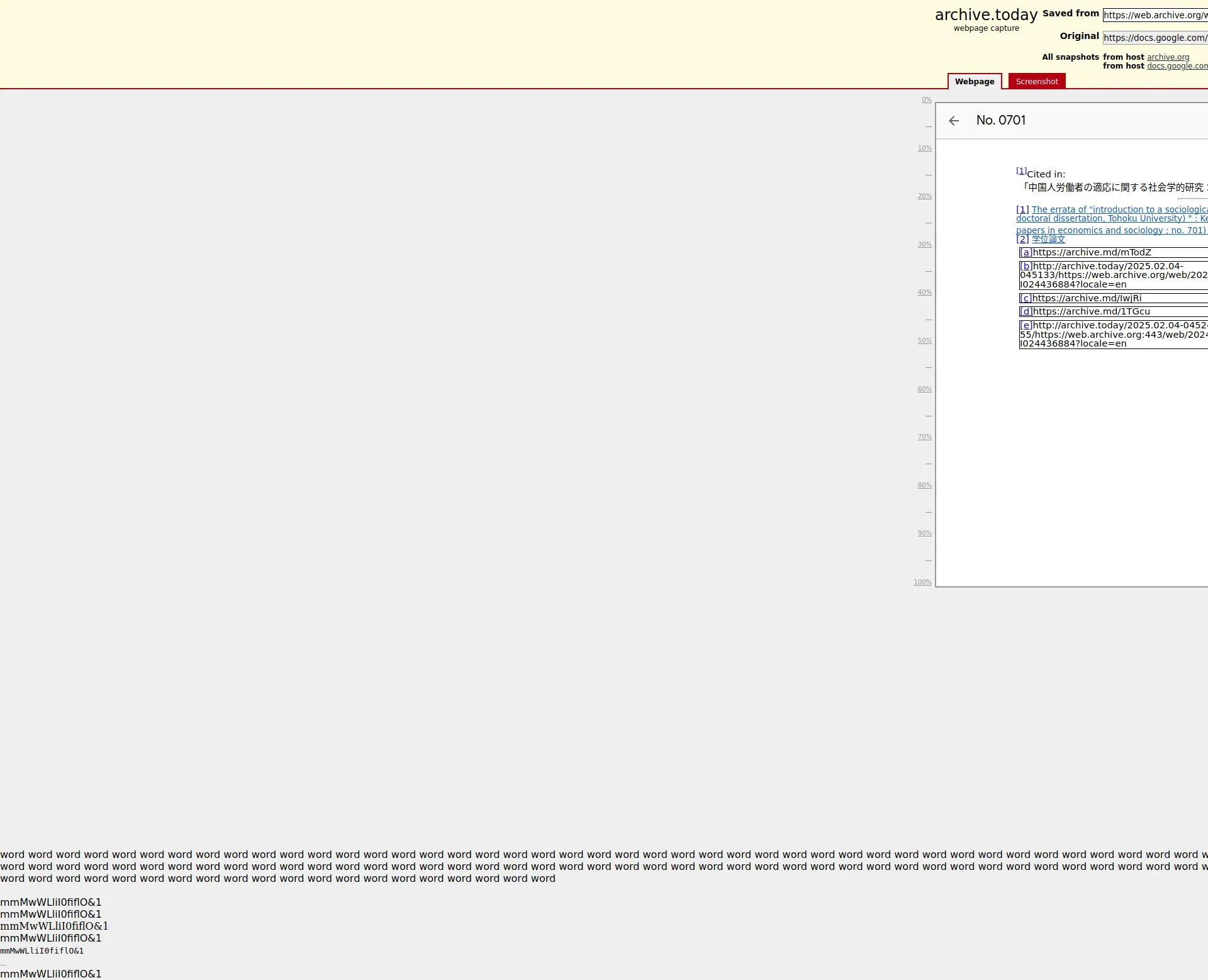
Task: Select the Webpage tab
Action: [974, 82]
